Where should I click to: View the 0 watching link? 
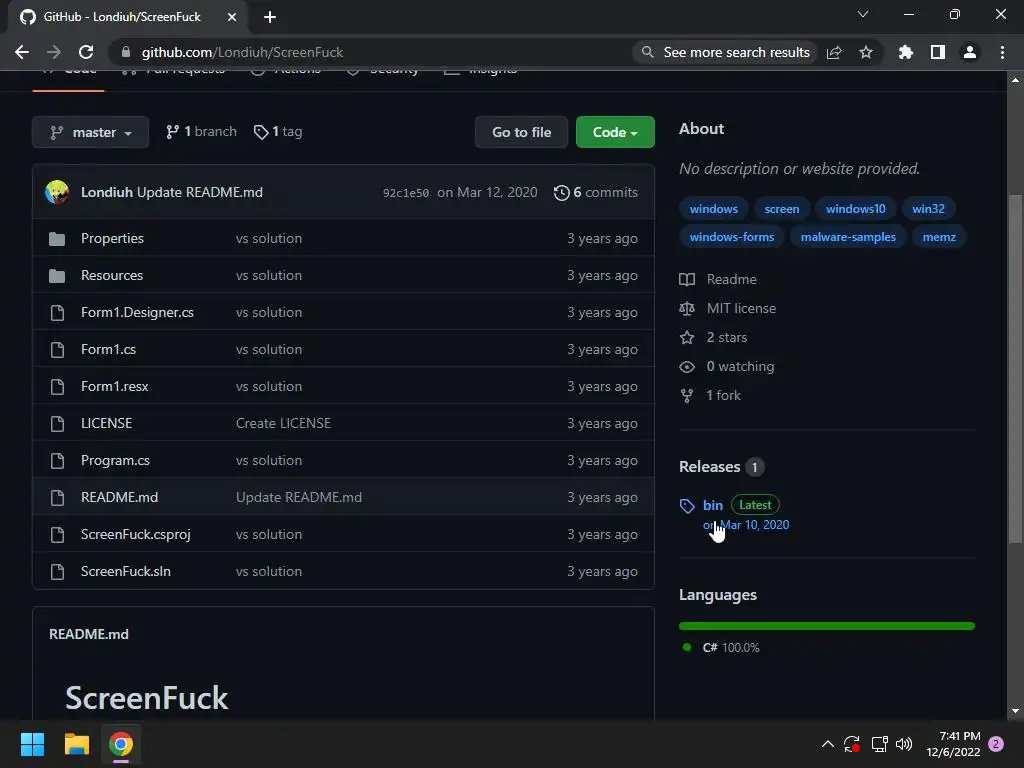[727, 366]
